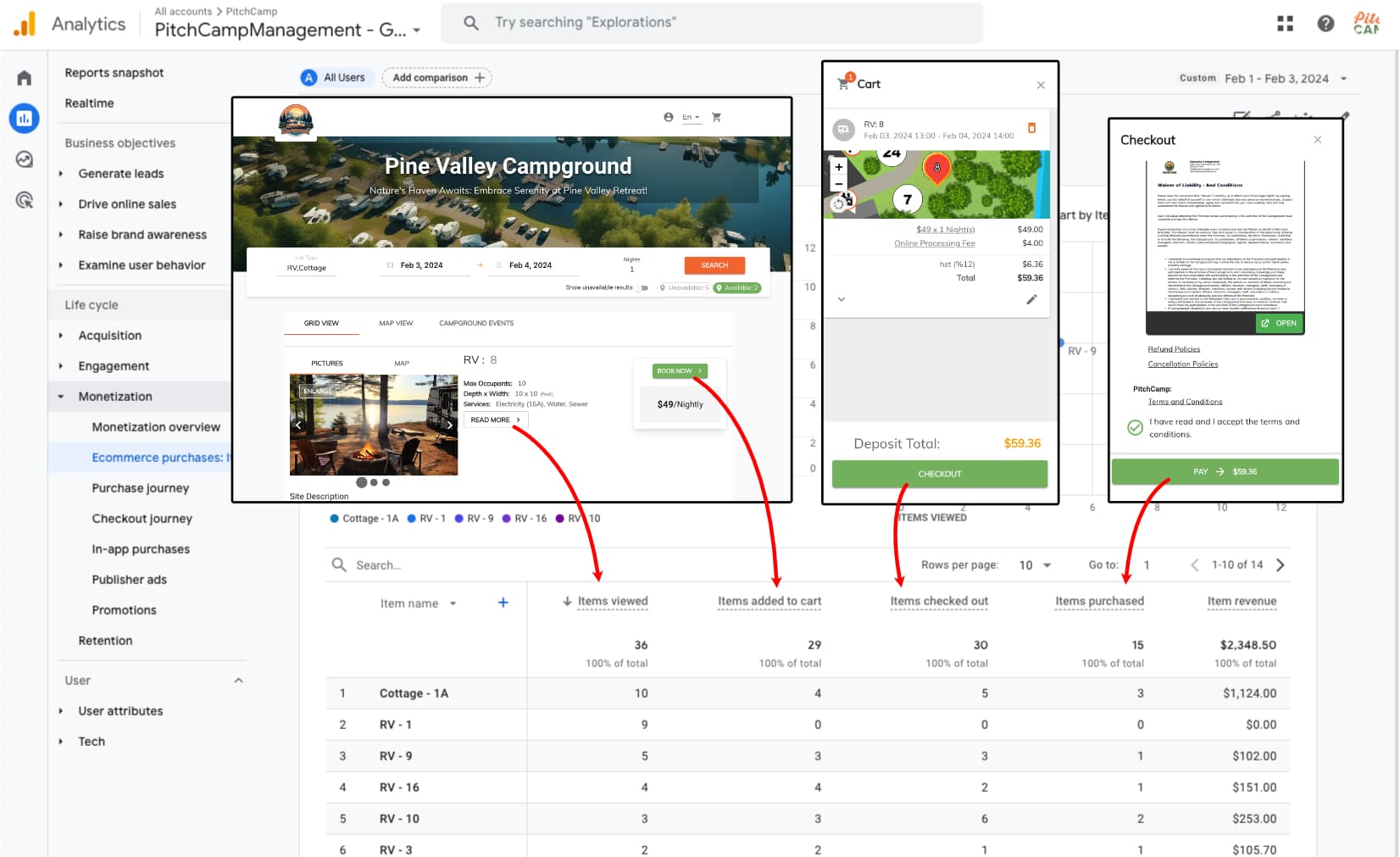The height and width of the screenshot is (857, 1400).
Task: Open the Realtime report
Action: tap(89, 103)
